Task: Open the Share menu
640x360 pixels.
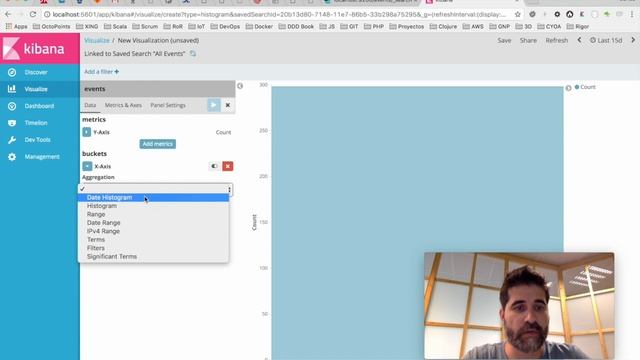Action: point(528,40)
